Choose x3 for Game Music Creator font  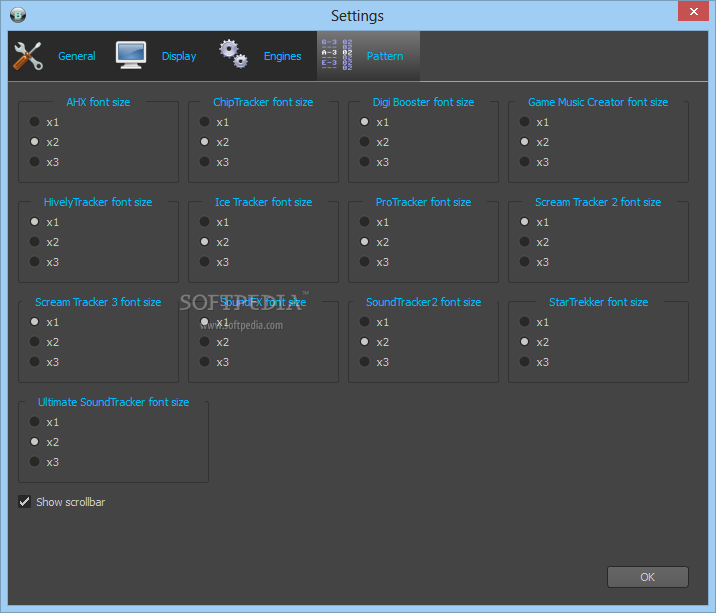pyautogui.click(x=524, y=162)
